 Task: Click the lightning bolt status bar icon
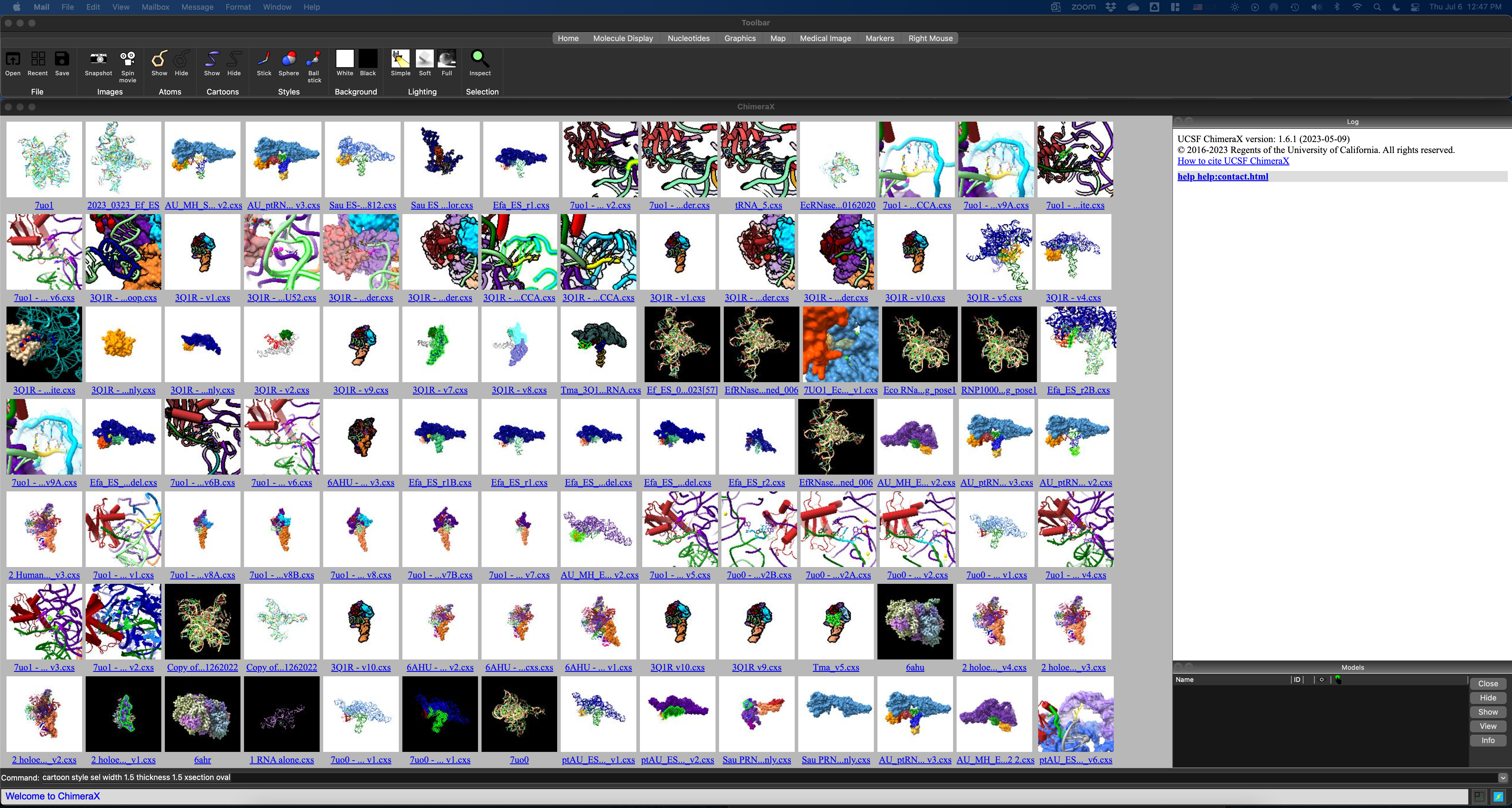[x=1498, y=796]
